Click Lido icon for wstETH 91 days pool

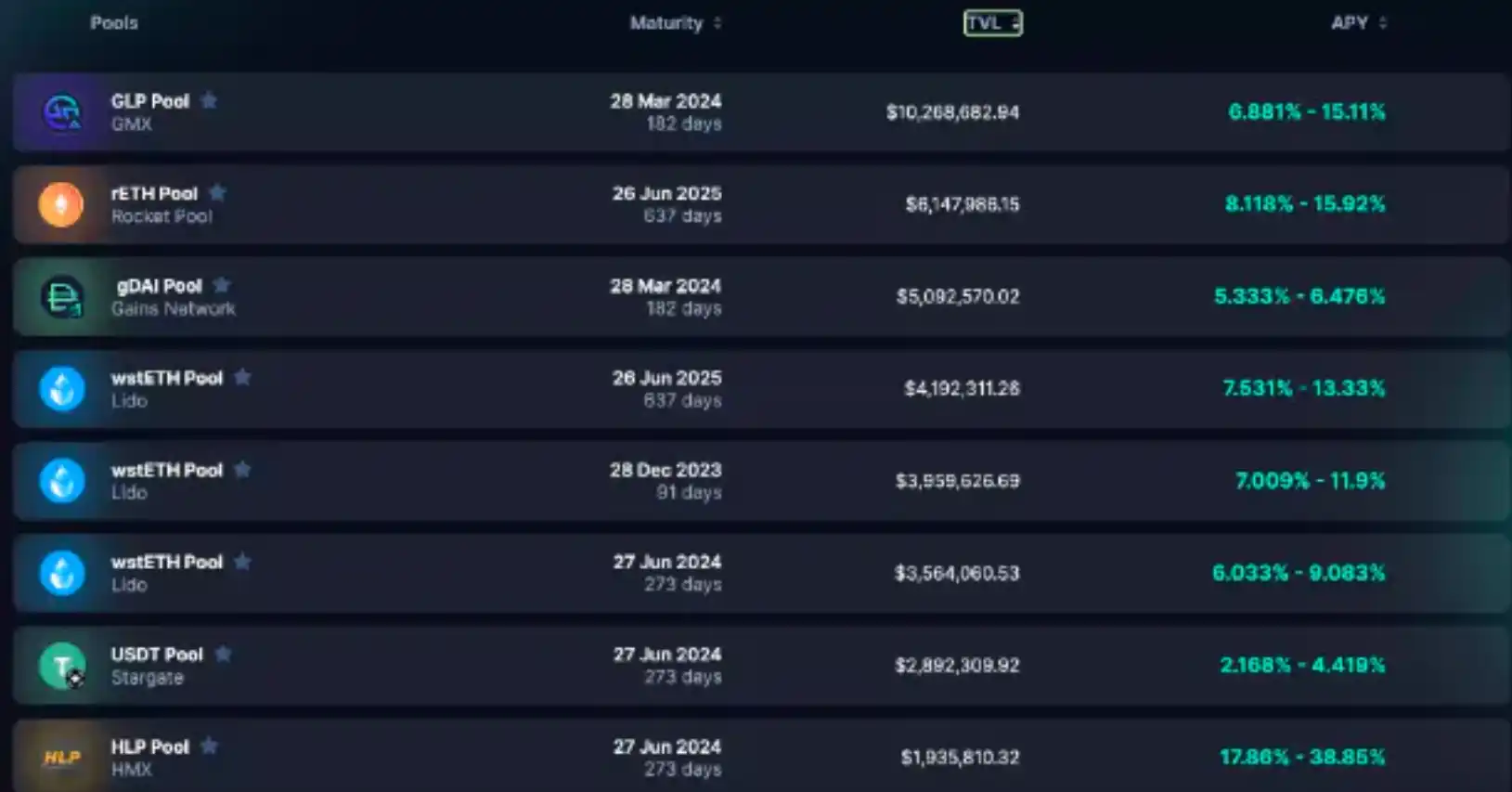tap(62, 481)
